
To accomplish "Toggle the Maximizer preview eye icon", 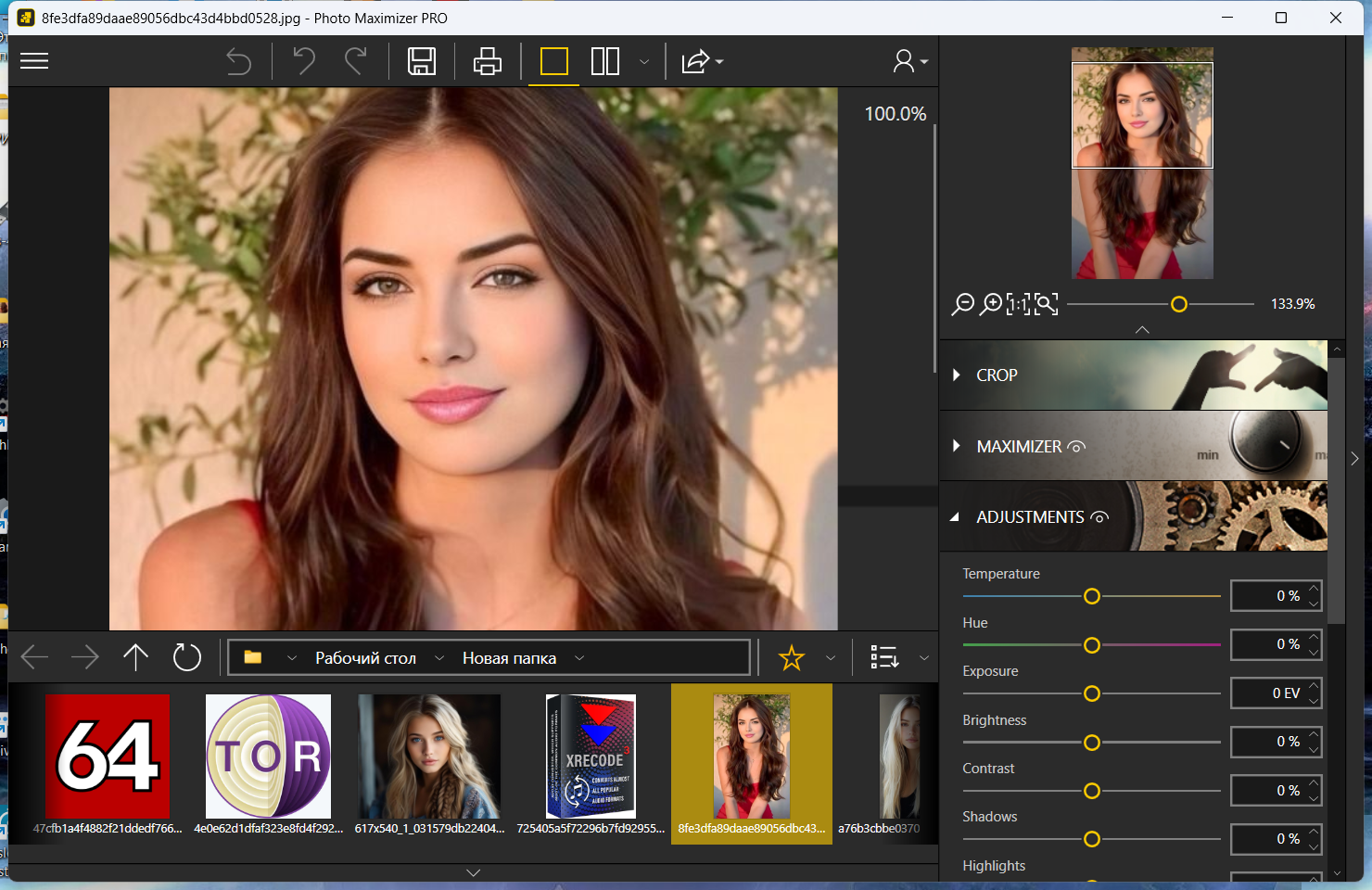I will click(1076, 447).
